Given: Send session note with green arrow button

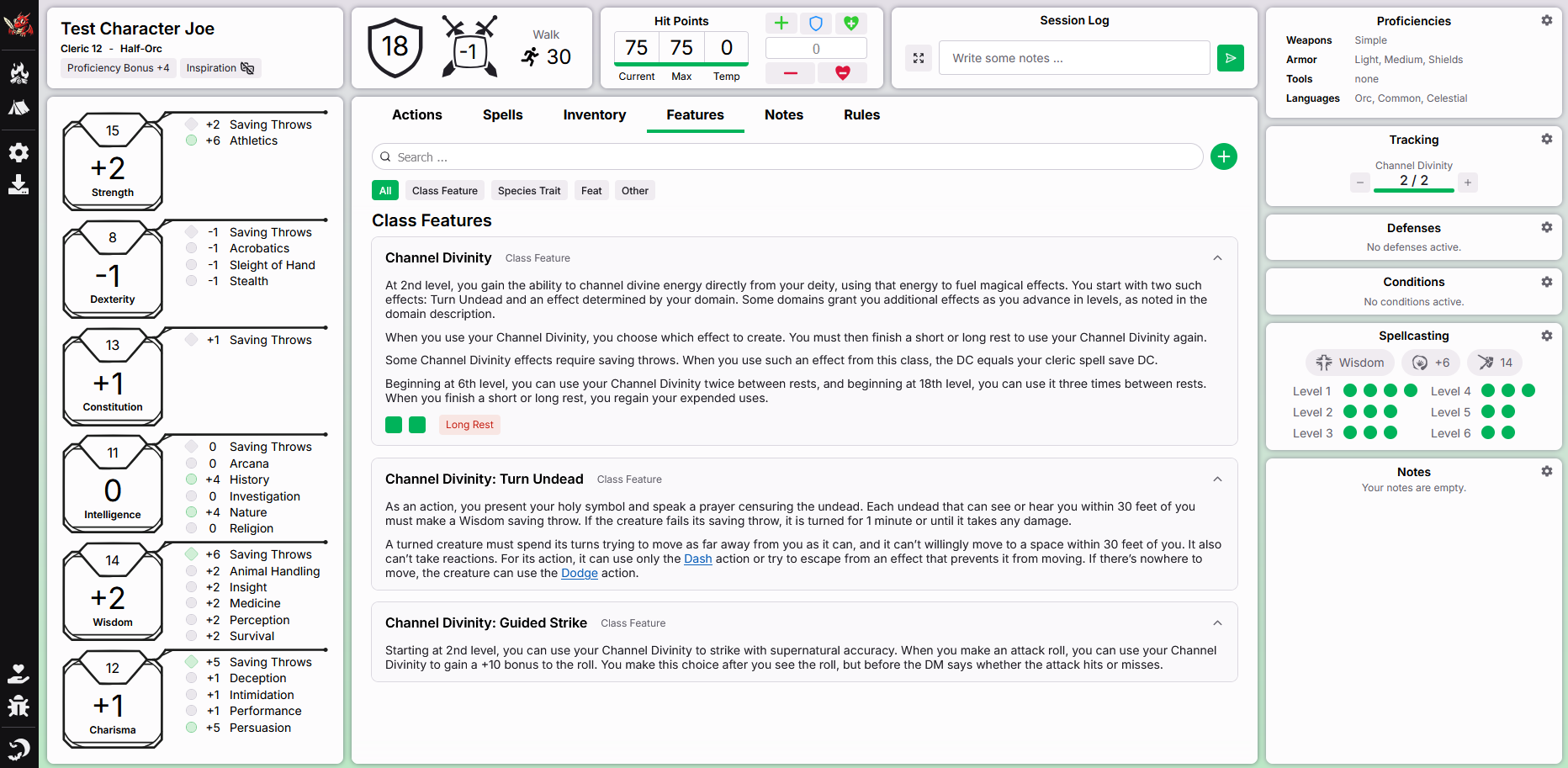Looking at the screenshot, I should (x=1231, y=58).
